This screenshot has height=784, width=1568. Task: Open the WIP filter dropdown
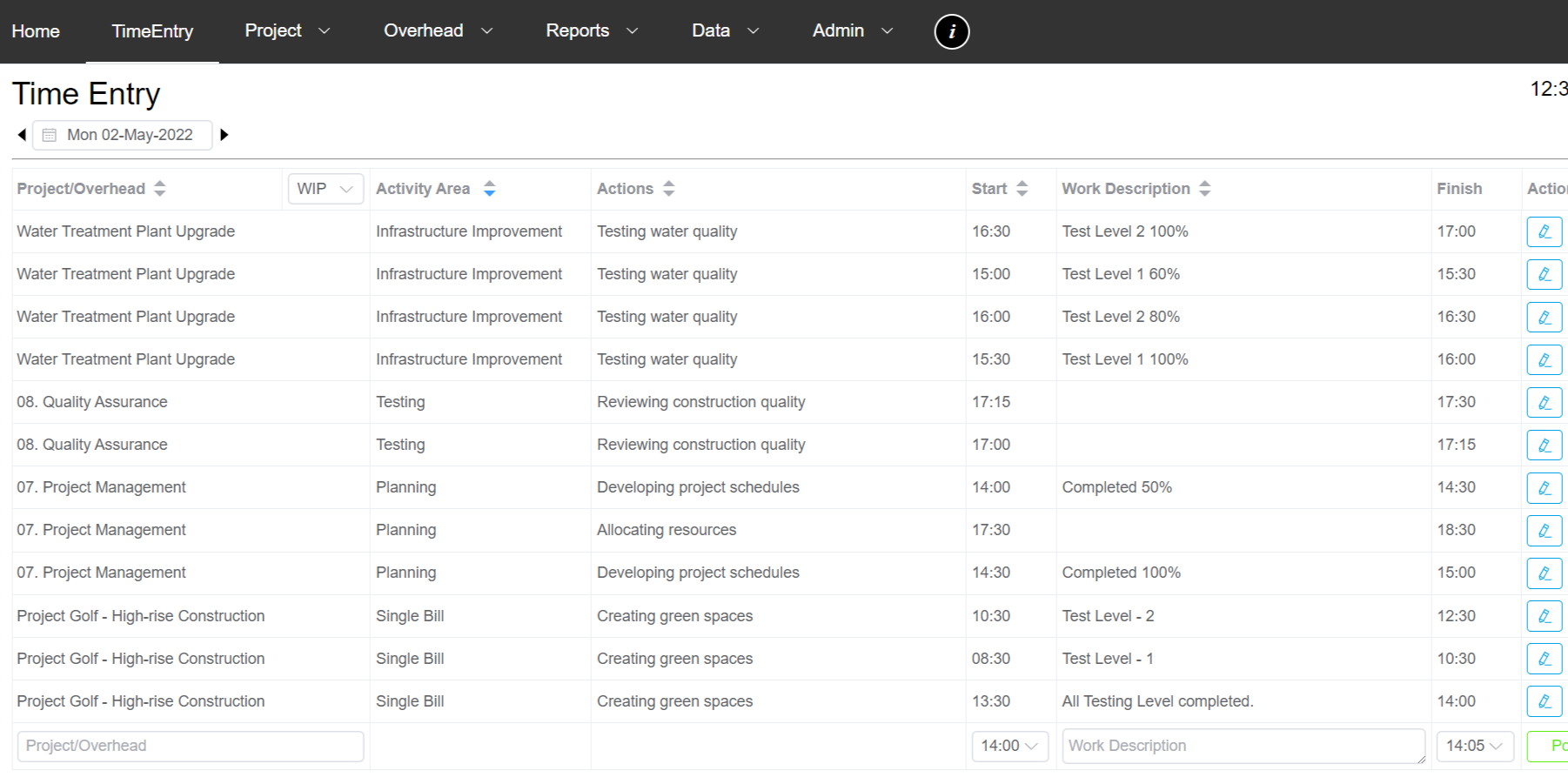(325, 189)
